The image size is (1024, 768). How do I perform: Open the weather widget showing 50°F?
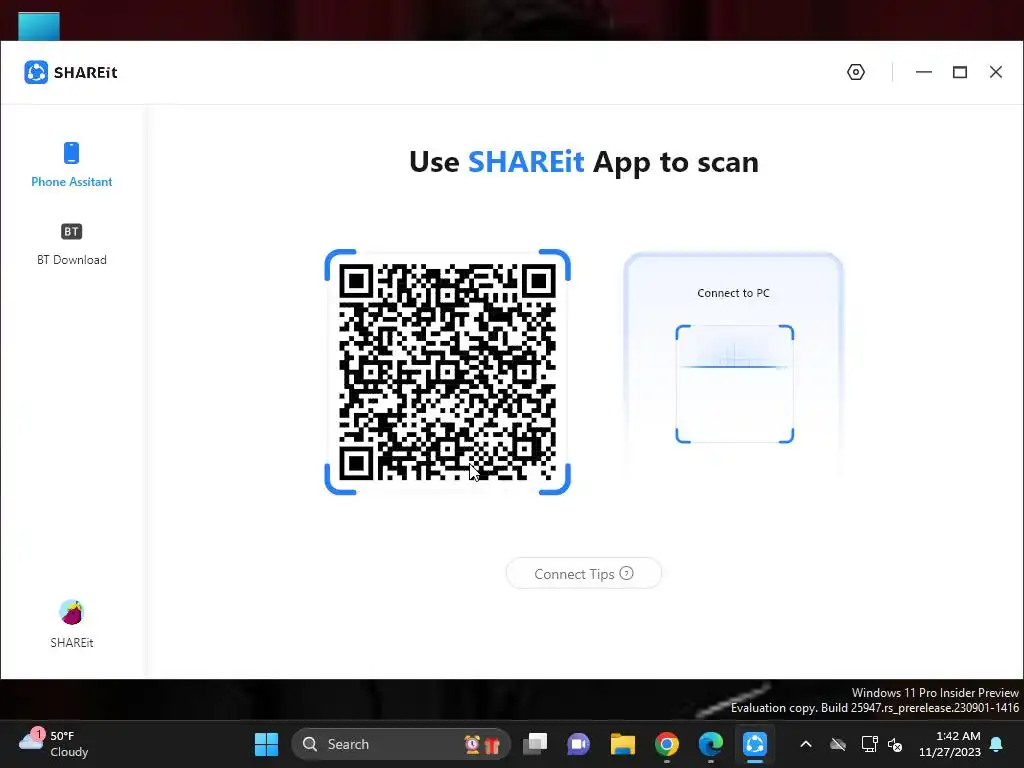coord(55,744)
